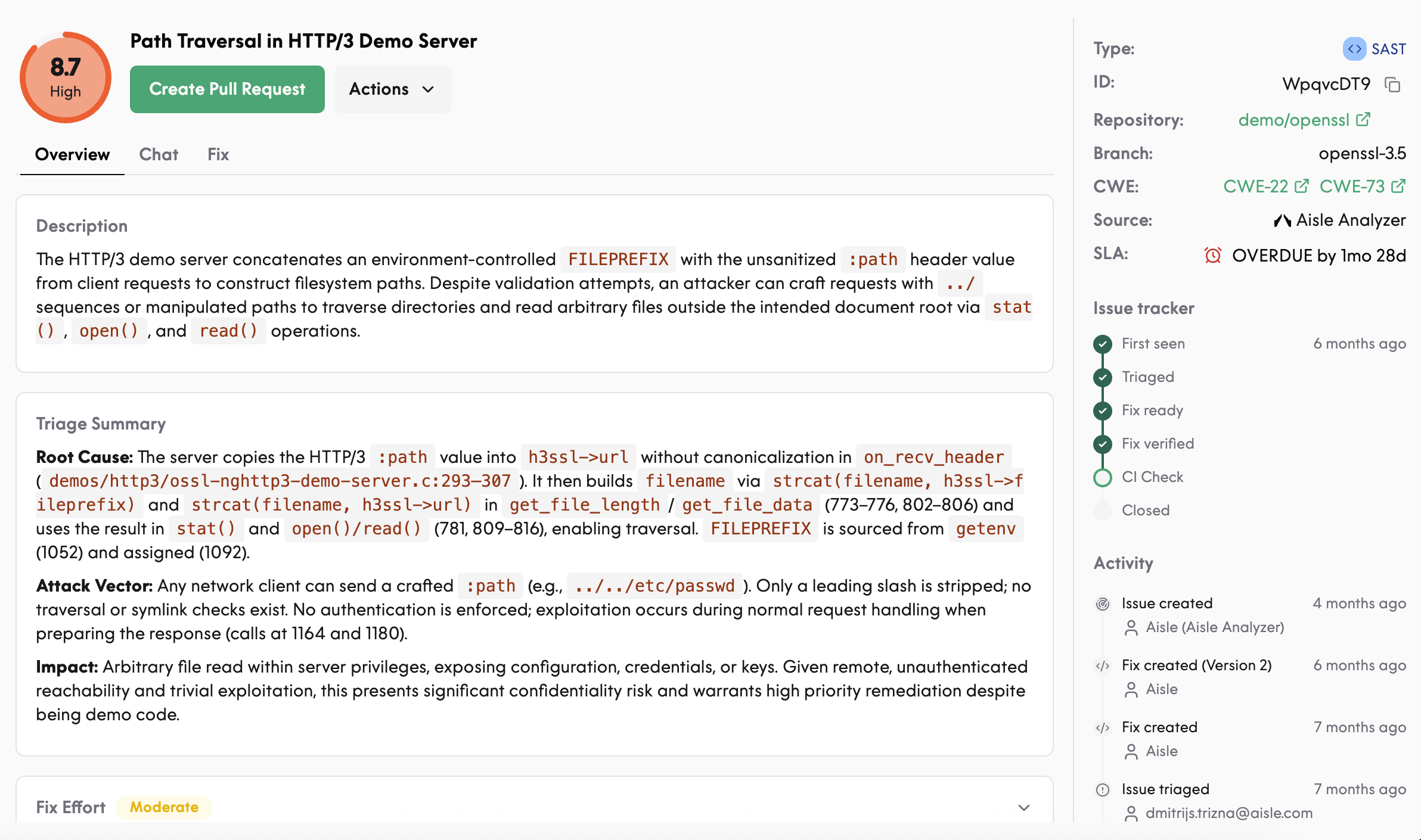This screenshot has height=840, width=1421.
Task: Click the overdue SLA alarm clock icon
Action: click(1212, 256)
